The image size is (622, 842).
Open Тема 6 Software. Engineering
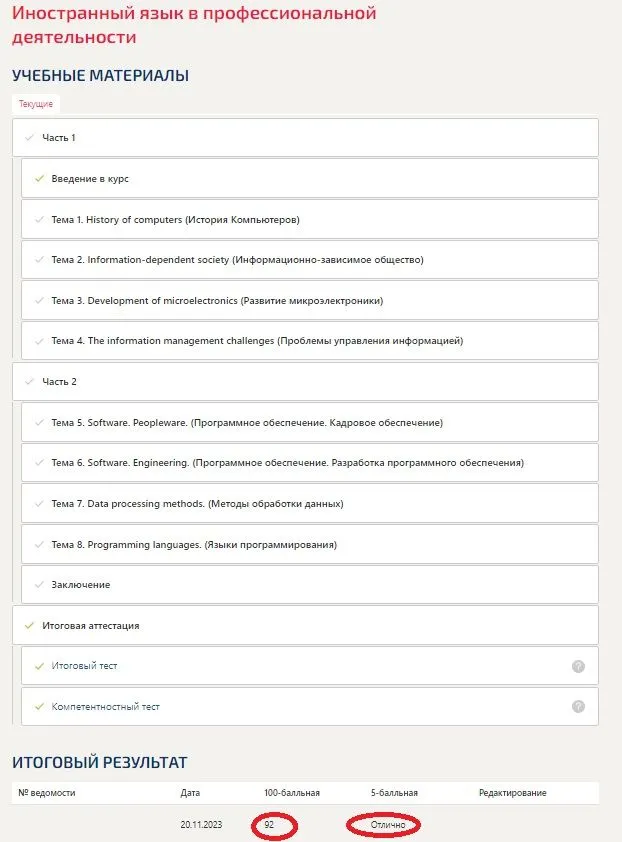click(x=287, y=463)
